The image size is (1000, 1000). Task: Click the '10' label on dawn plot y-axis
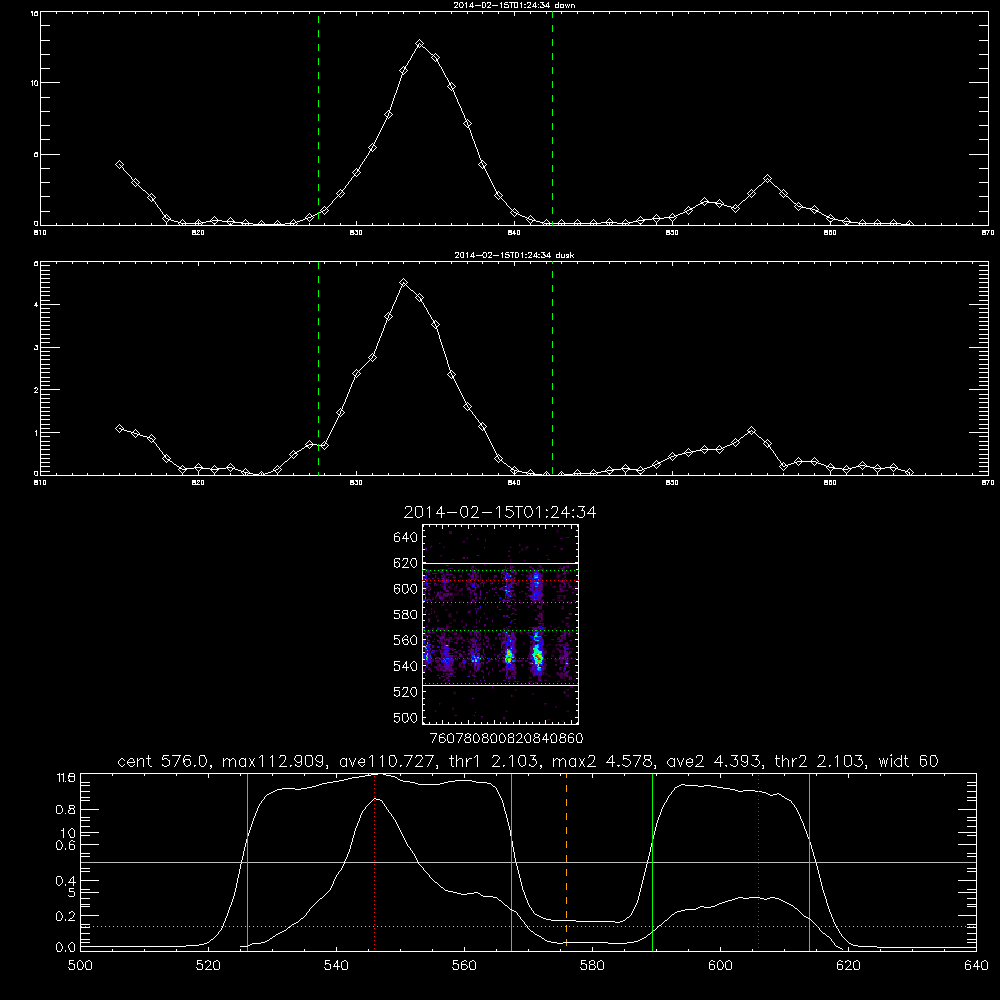tap(35, 83)
